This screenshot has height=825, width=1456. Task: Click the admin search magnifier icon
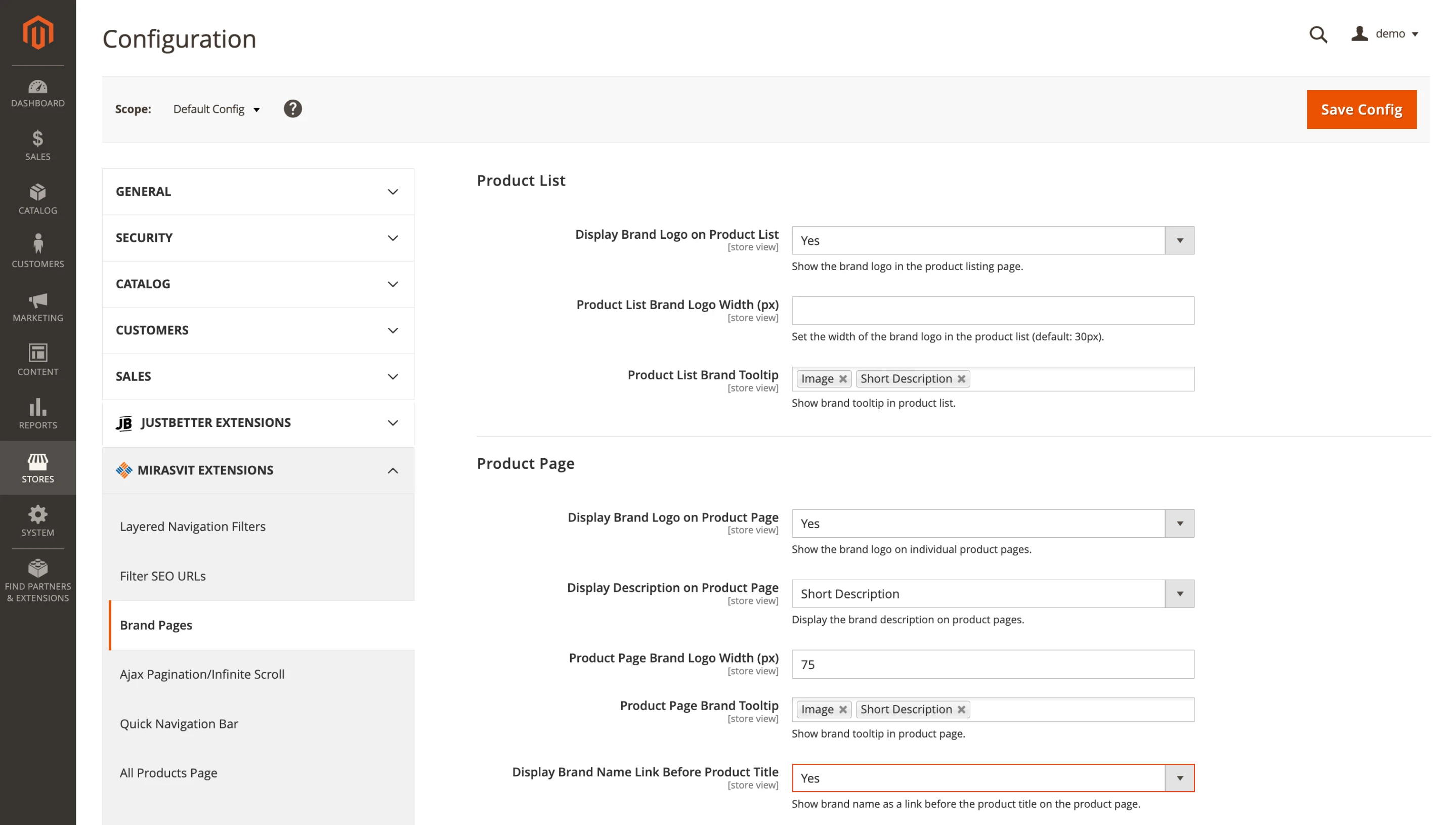point(1318,34)
